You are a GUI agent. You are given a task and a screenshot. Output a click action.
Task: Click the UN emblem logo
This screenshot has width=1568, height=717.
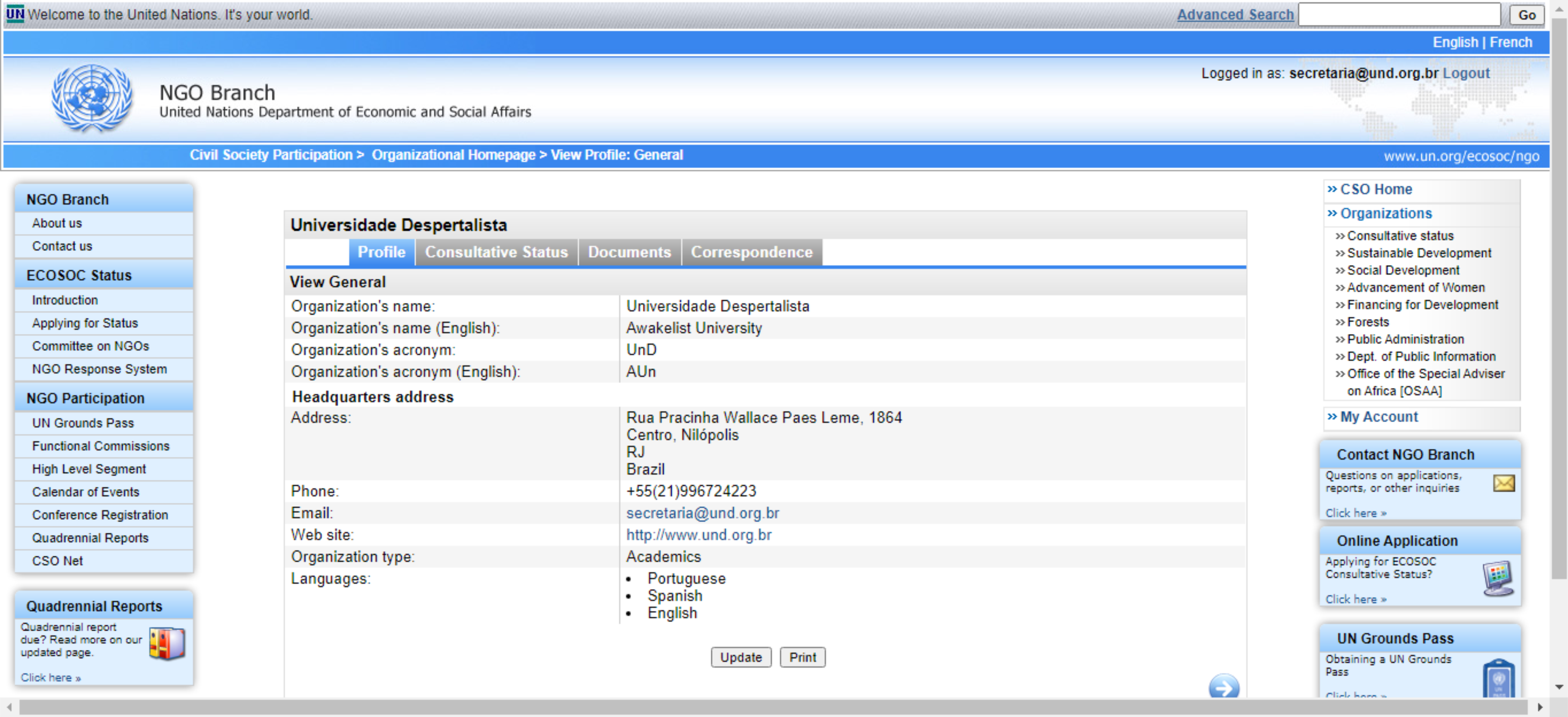tap(92, 99)
